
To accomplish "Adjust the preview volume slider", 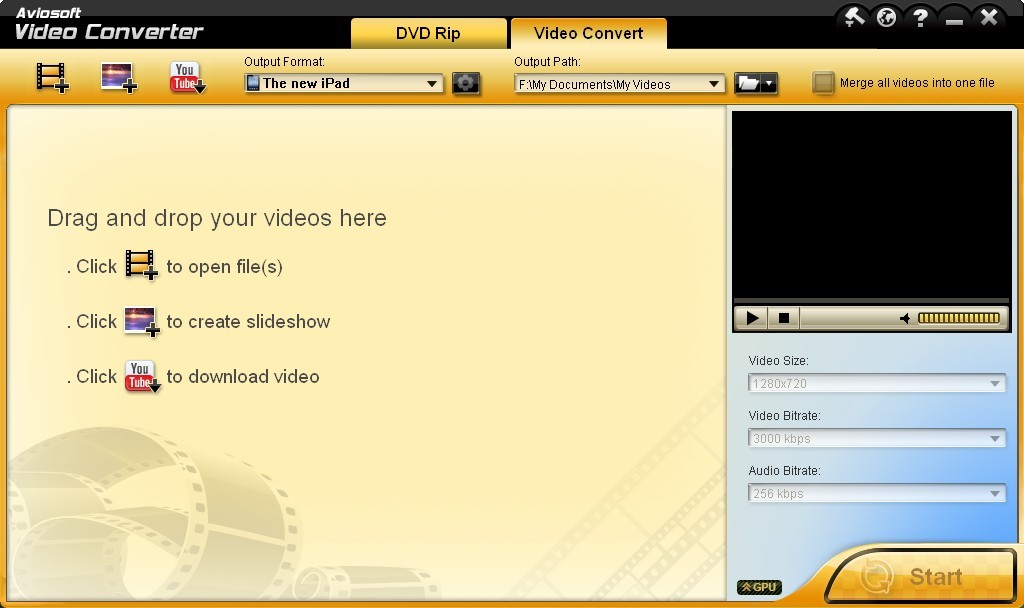I will [959, 318].
